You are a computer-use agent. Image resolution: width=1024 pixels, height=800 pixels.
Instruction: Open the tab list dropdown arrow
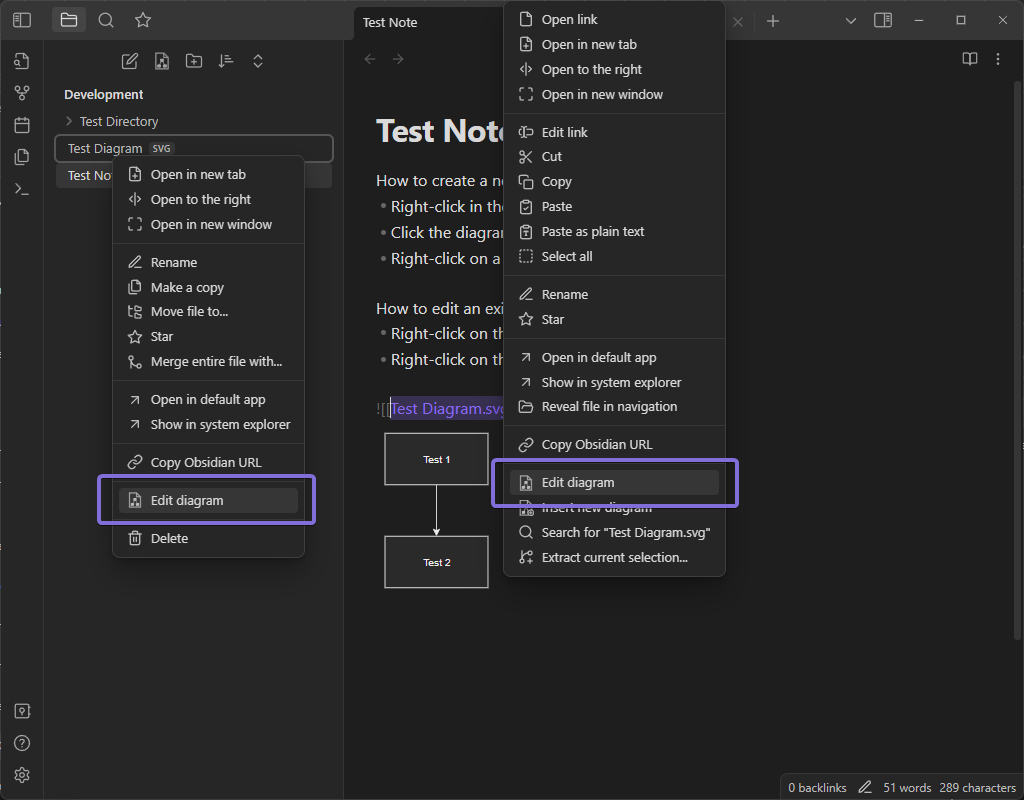coord(850,21)
